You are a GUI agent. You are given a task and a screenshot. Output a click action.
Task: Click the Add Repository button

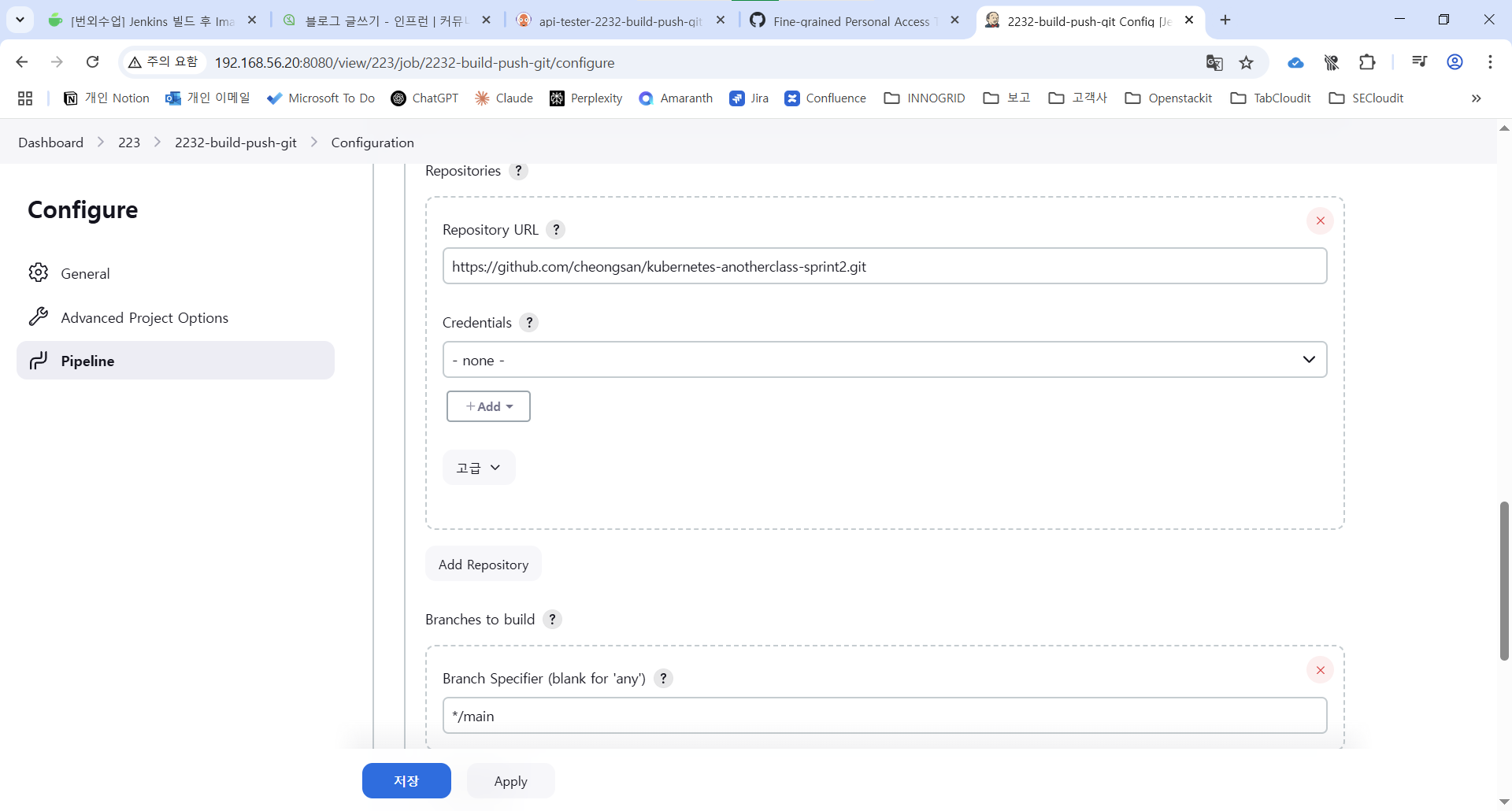click(x=483, y=565)
